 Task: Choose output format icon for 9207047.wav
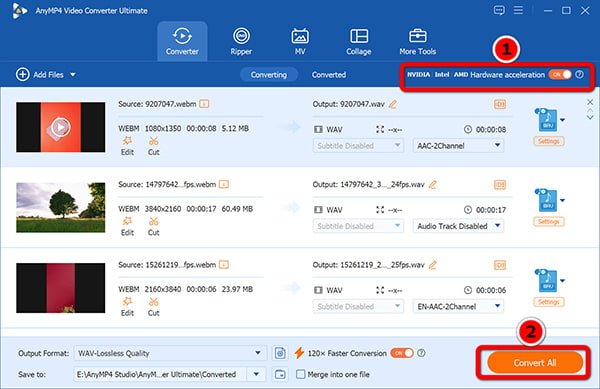point(549,120)
